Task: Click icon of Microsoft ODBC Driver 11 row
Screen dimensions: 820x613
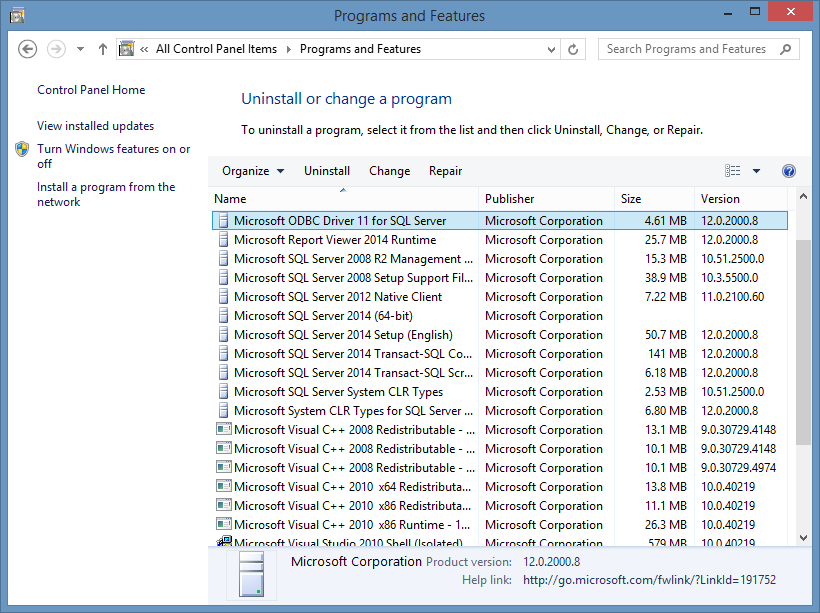Action: pos(223,221)
